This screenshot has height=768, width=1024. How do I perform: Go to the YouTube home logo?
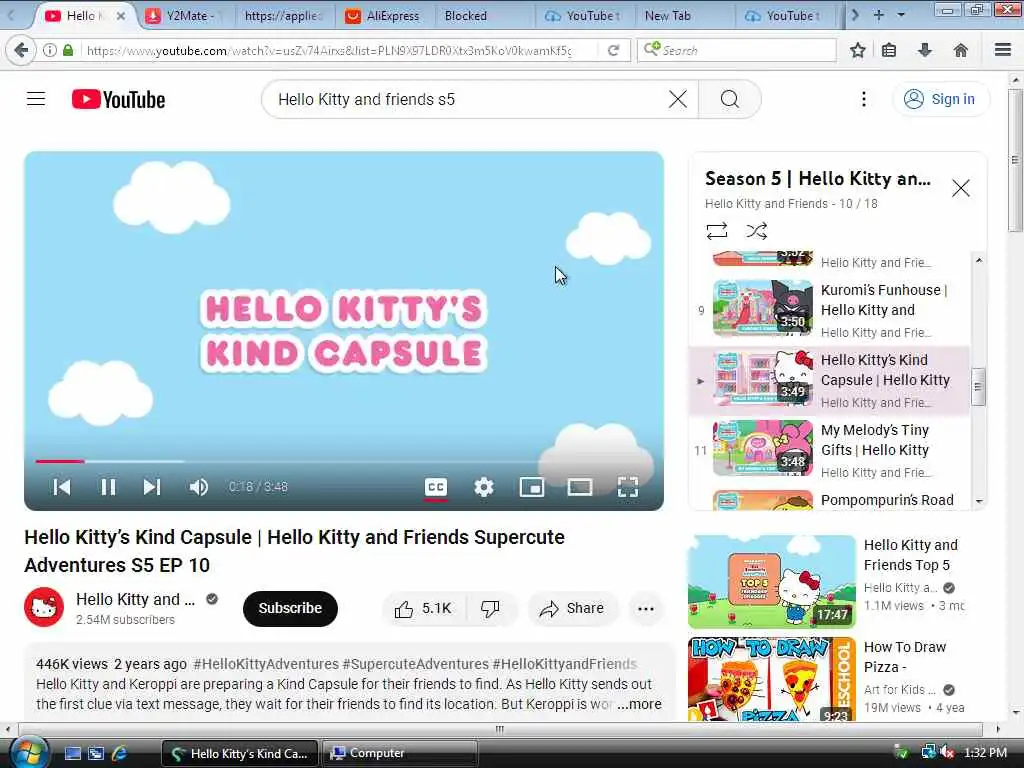click(118, 99)
